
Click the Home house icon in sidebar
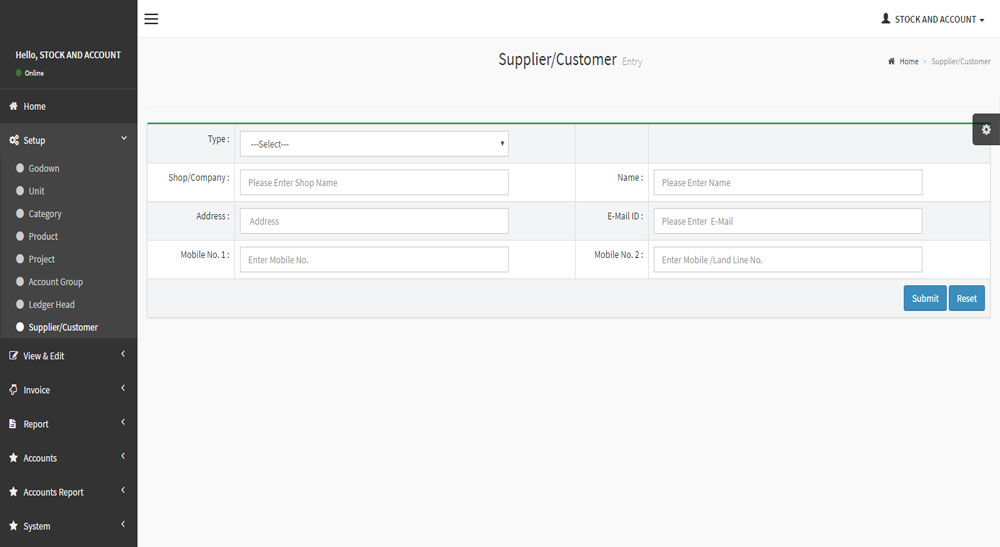[13, 106]
